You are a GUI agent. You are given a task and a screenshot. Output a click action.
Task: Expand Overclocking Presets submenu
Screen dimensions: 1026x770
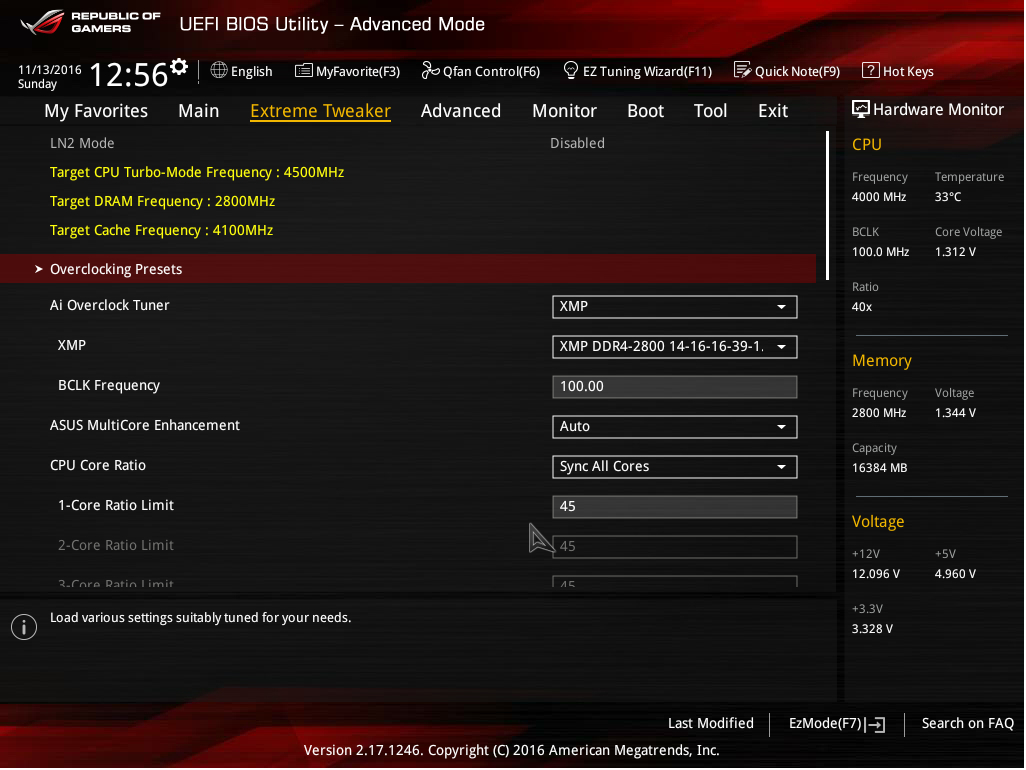(x=408, y=269)
